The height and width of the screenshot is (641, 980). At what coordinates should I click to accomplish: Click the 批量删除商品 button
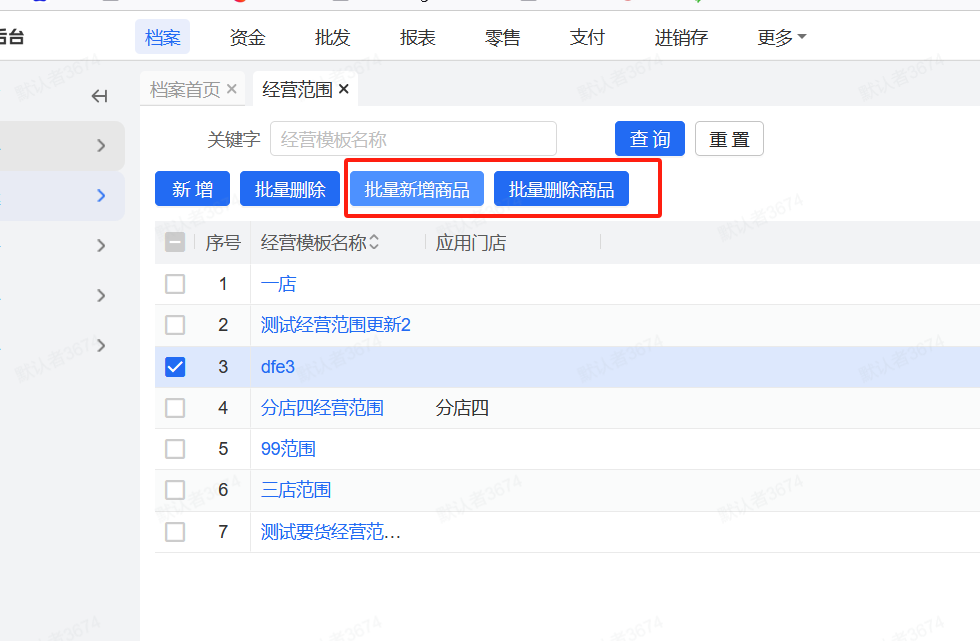click(x=561, y=189)
